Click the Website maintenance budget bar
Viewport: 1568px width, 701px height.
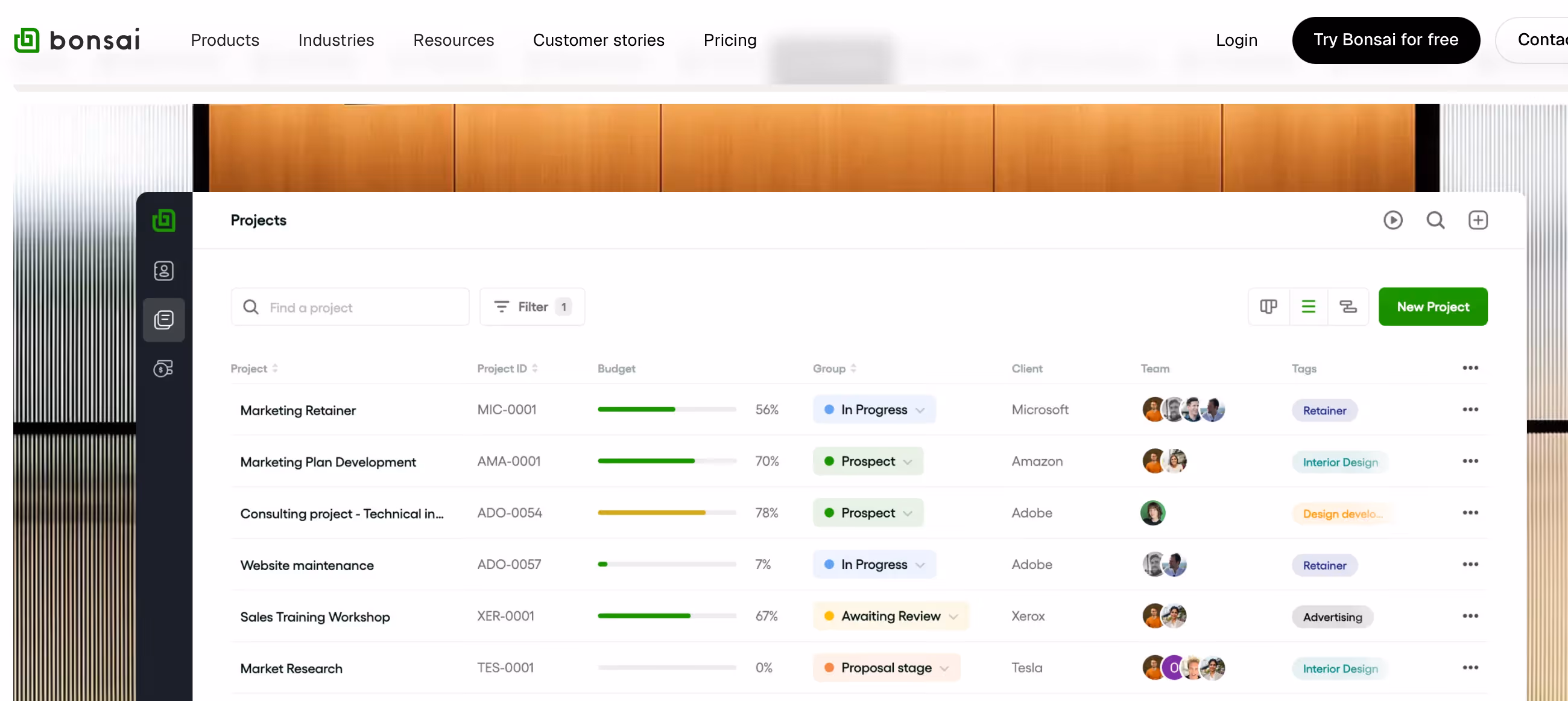click(x=666, y=565)
